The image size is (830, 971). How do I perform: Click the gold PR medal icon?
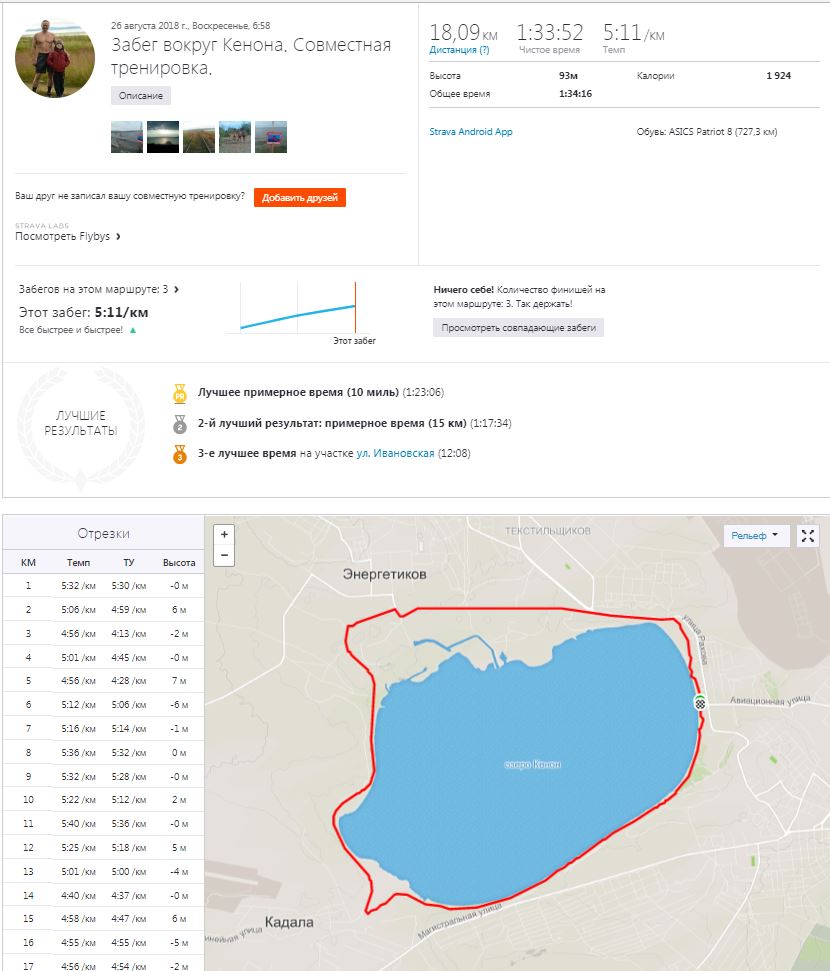click(180, 392)
